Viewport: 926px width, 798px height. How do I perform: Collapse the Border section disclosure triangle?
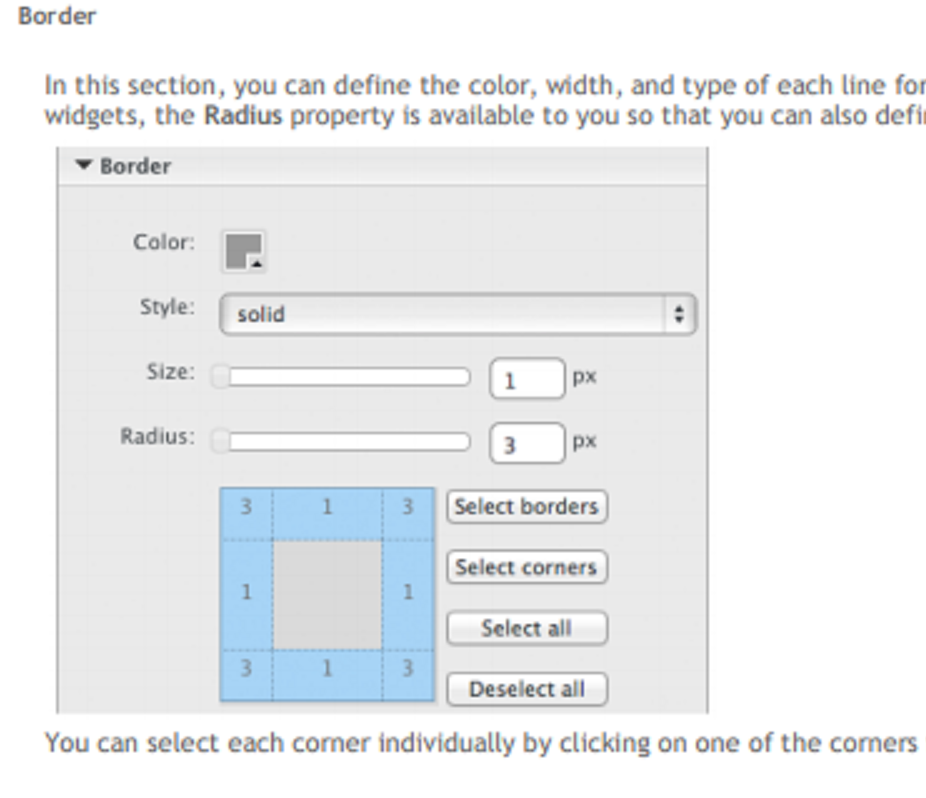point(83,166)
